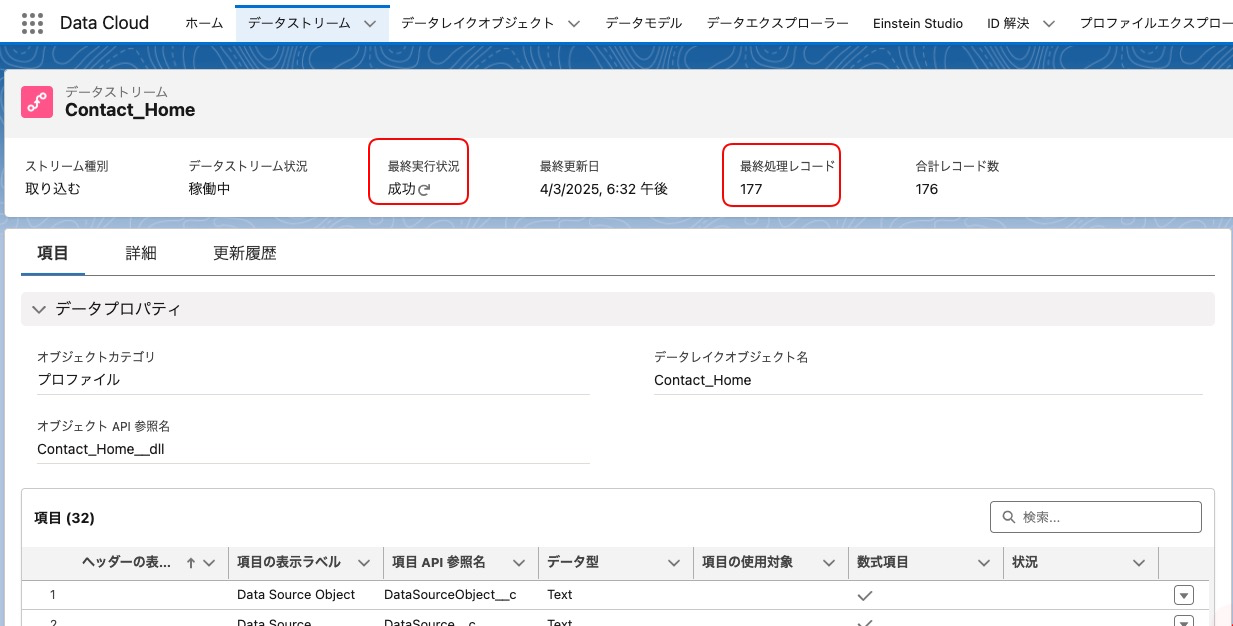
Task: Open the データストリーム navigation tab
Action: click(300, 23)
